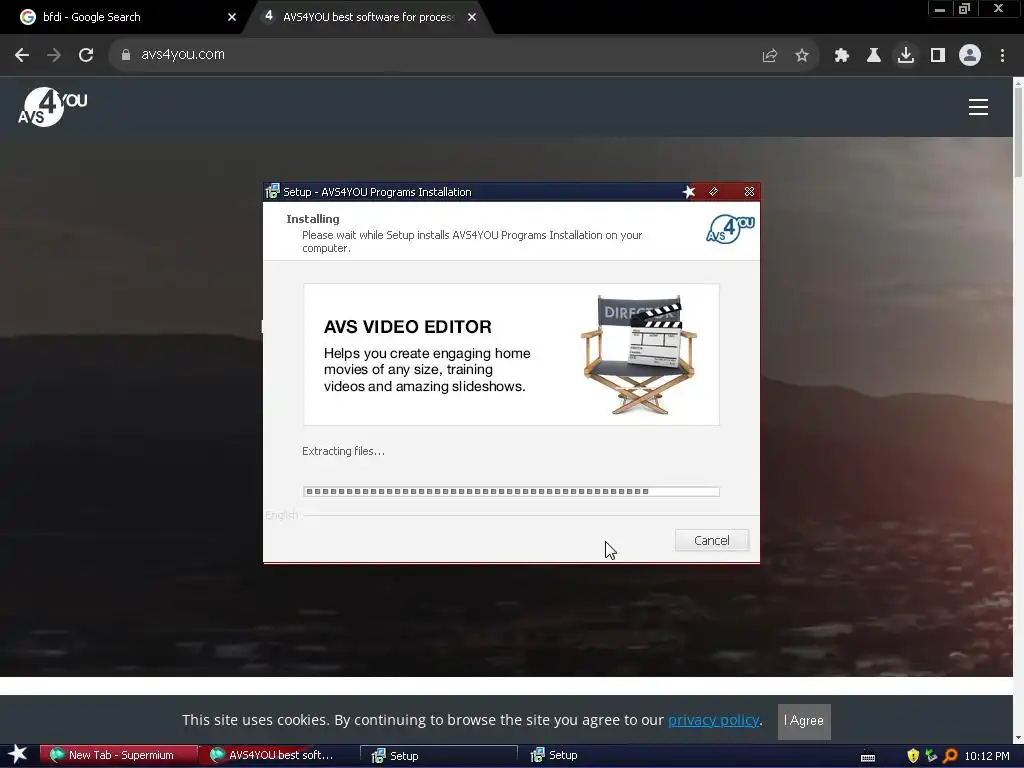Accept cookies with the I Agree button
The width and height of the screenshot is (1024, 768).
coord(804,721)
